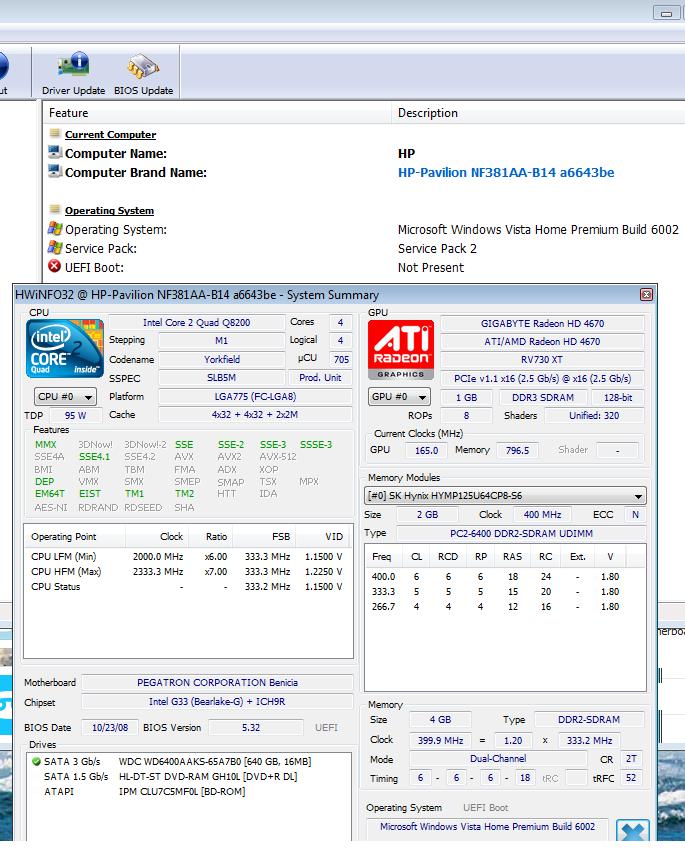Click the PC2-6400 DDR2-SDRAM UDIMM type field

coord(521,534)
